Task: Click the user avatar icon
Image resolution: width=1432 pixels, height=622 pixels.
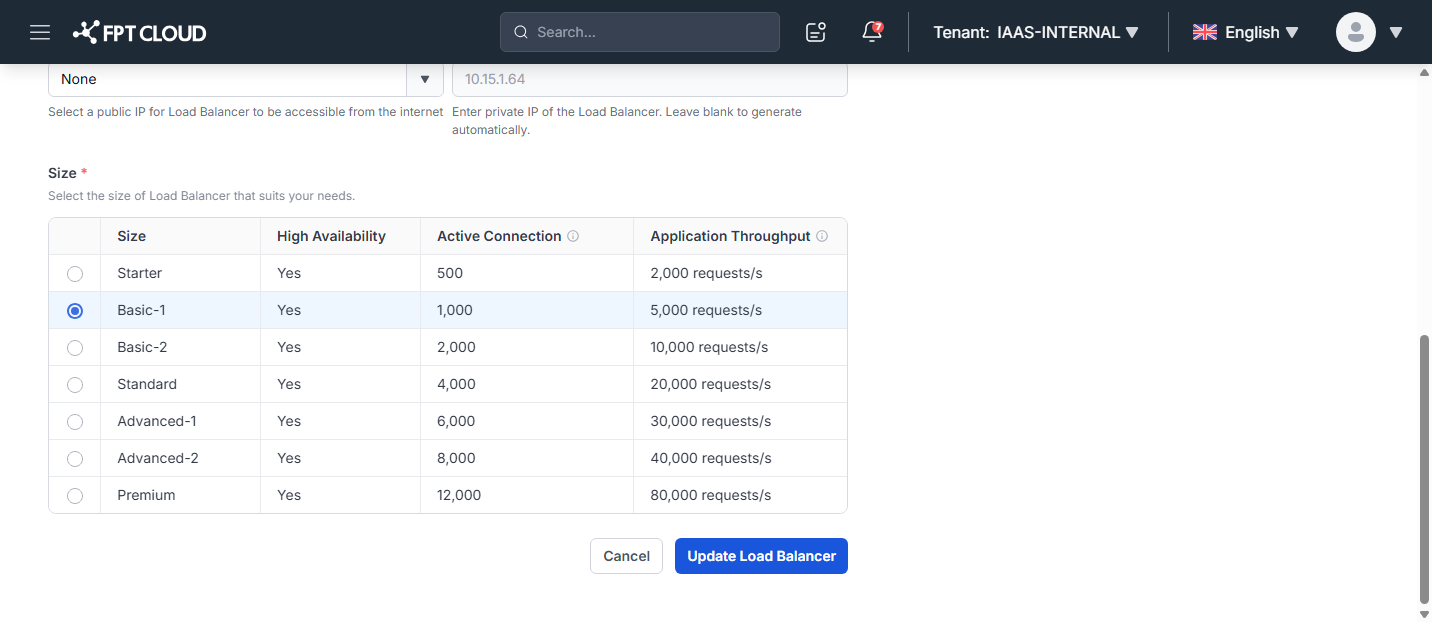Action: [1356, 32]
